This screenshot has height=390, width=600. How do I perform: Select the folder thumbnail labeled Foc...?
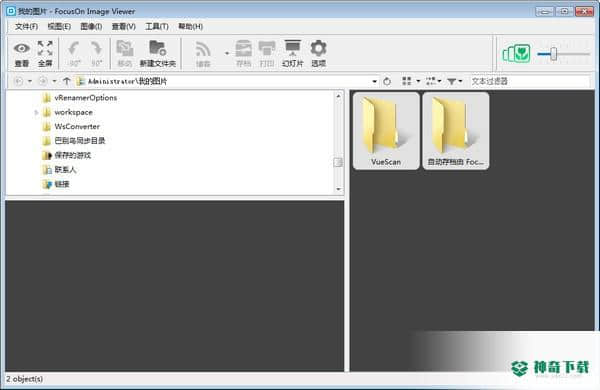[455, 131]
